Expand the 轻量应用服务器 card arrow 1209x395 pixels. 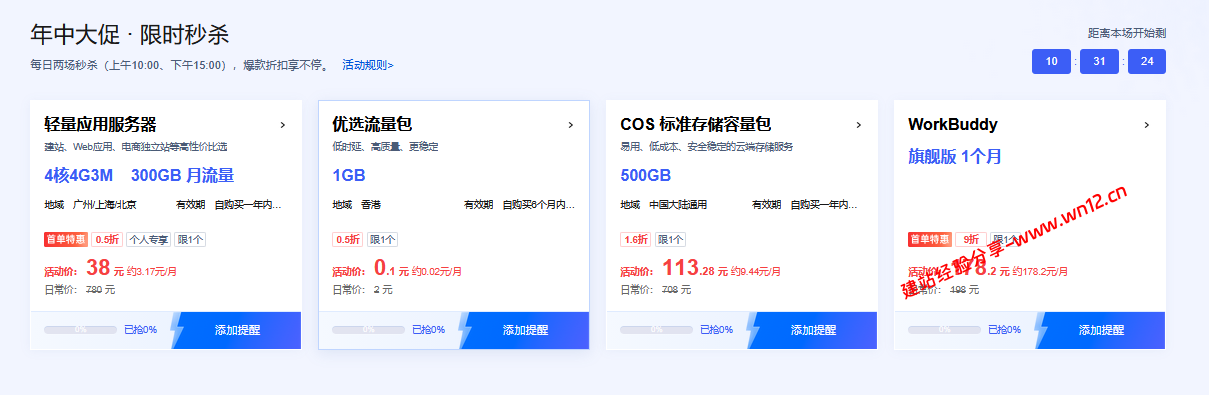[283, 125]
